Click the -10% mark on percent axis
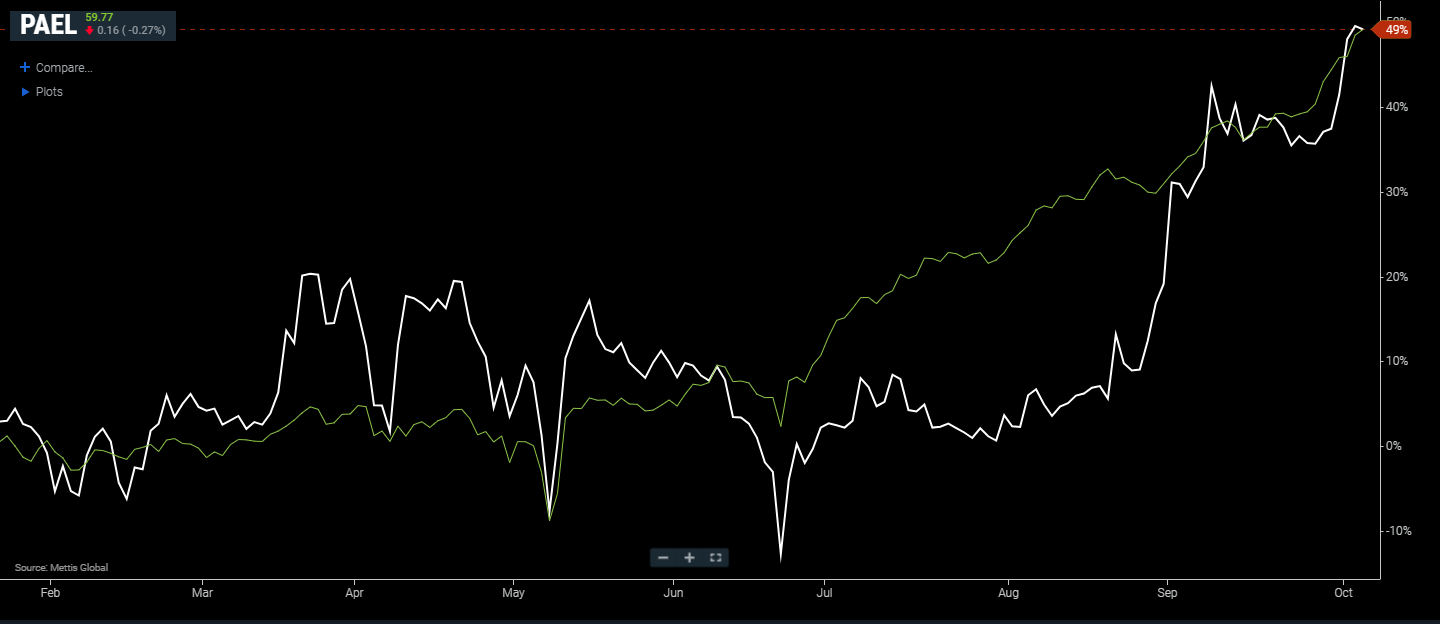The height and width of the screenshot is (624, 1440). pyautogui.click(x=1397, y=531)
